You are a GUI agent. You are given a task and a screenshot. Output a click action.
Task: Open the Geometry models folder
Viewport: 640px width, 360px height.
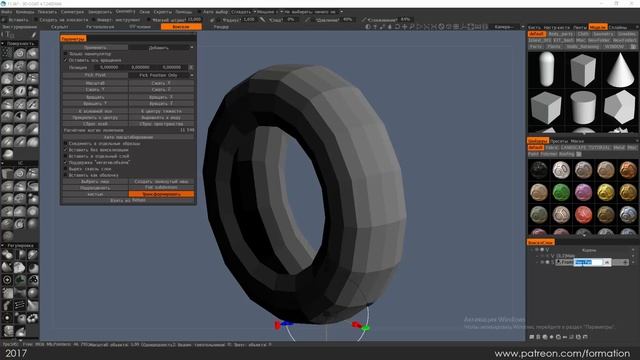[603, 34]
